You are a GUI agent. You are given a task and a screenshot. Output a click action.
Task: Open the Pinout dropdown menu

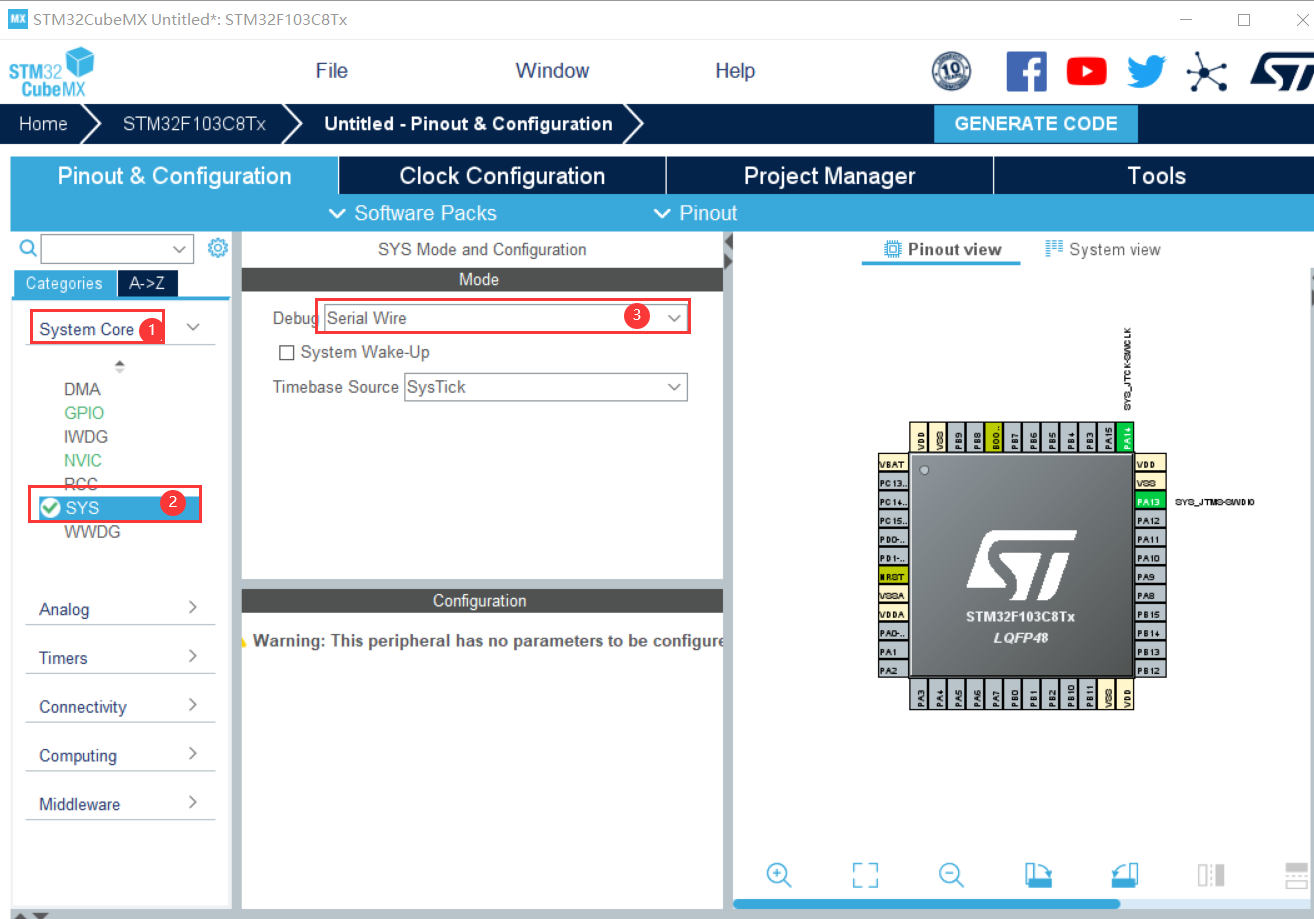tap(695, 213)
